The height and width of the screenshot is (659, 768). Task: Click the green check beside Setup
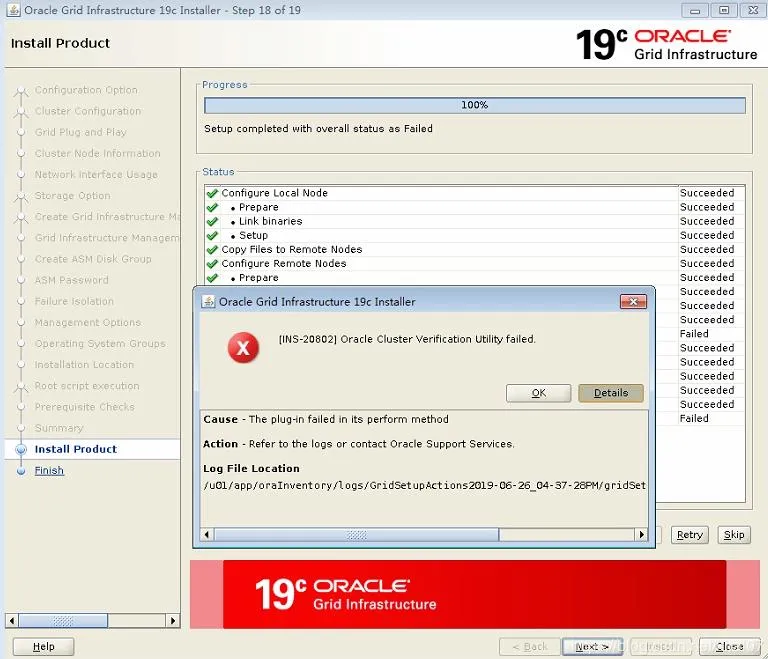pyautogui.click(x=212, y=236)
